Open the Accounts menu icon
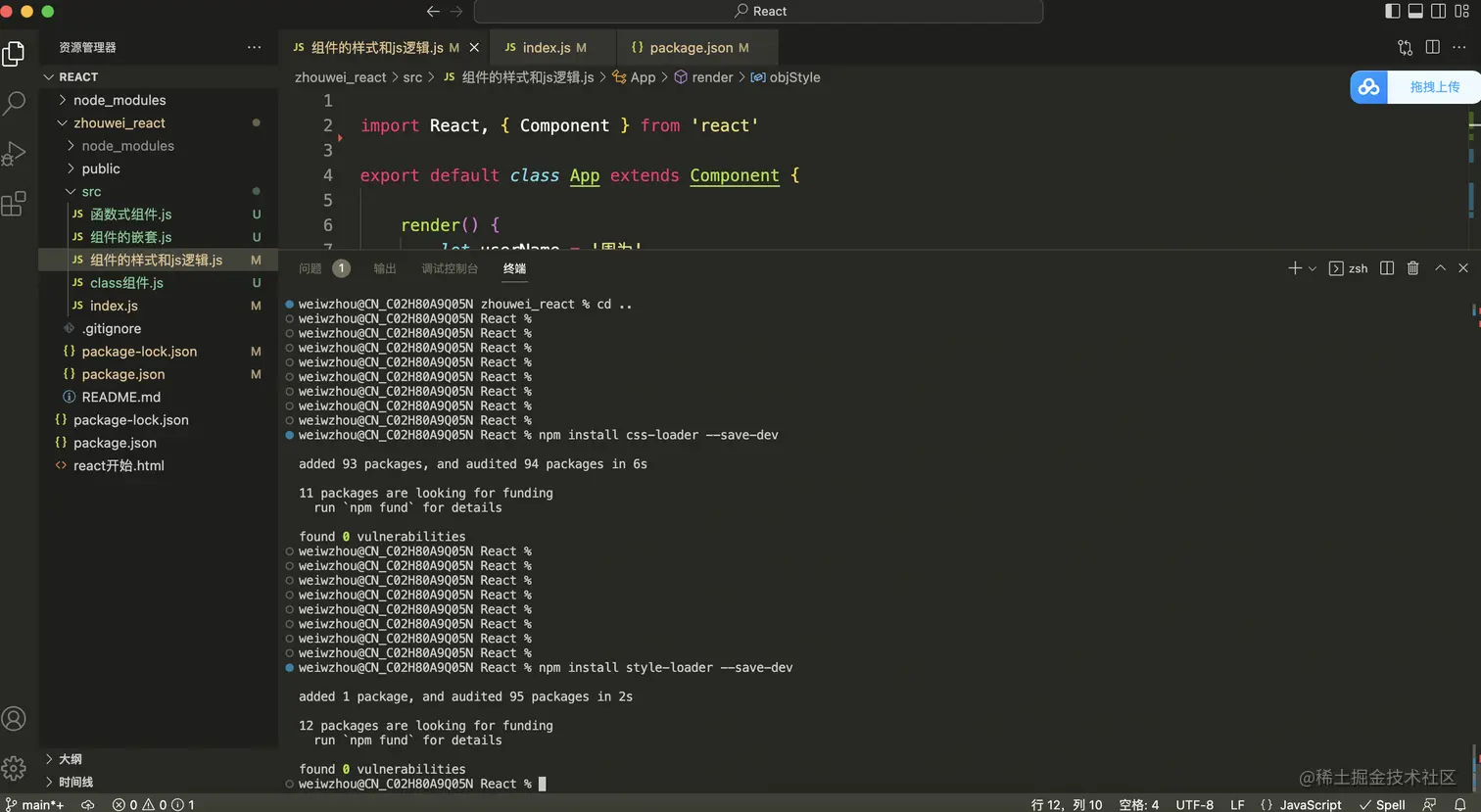 (14, 719)
